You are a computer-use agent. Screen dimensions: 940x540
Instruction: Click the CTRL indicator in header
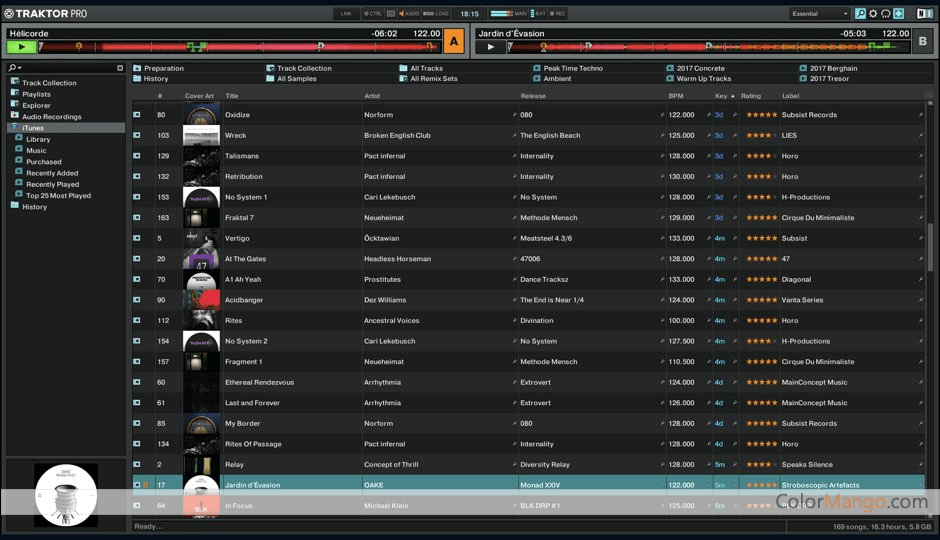(x=372, y=13)
